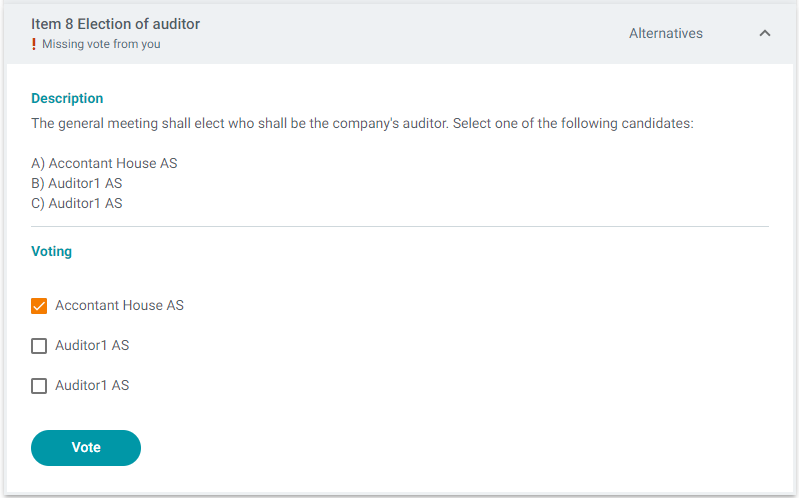Click the Voting section heading

(x=51, y=251)
